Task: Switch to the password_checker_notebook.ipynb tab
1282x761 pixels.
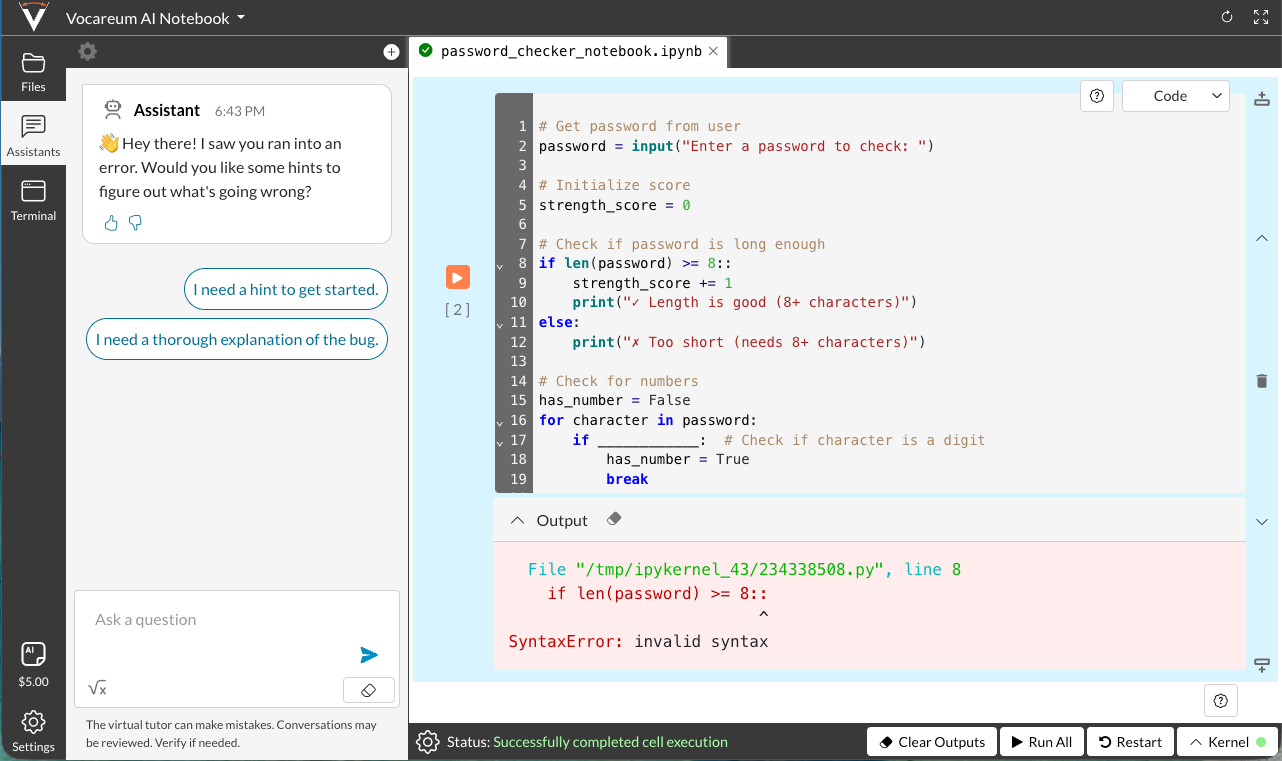Action: pyautogui.click(x=570, y=51)
